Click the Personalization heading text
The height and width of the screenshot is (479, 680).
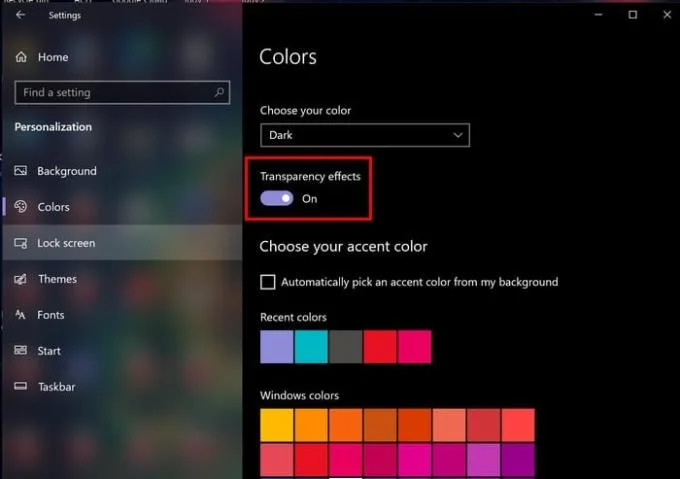53,127
